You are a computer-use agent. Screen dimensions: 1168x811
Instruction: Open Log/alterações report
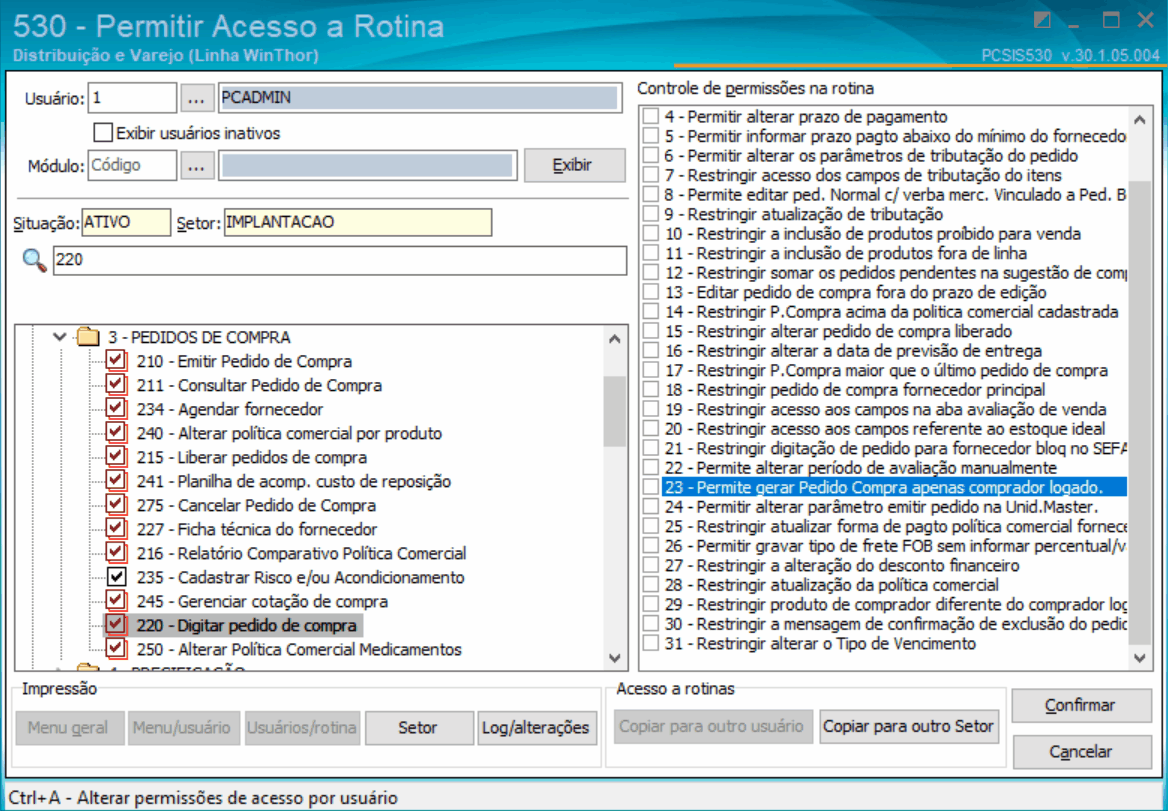[536, 728]
